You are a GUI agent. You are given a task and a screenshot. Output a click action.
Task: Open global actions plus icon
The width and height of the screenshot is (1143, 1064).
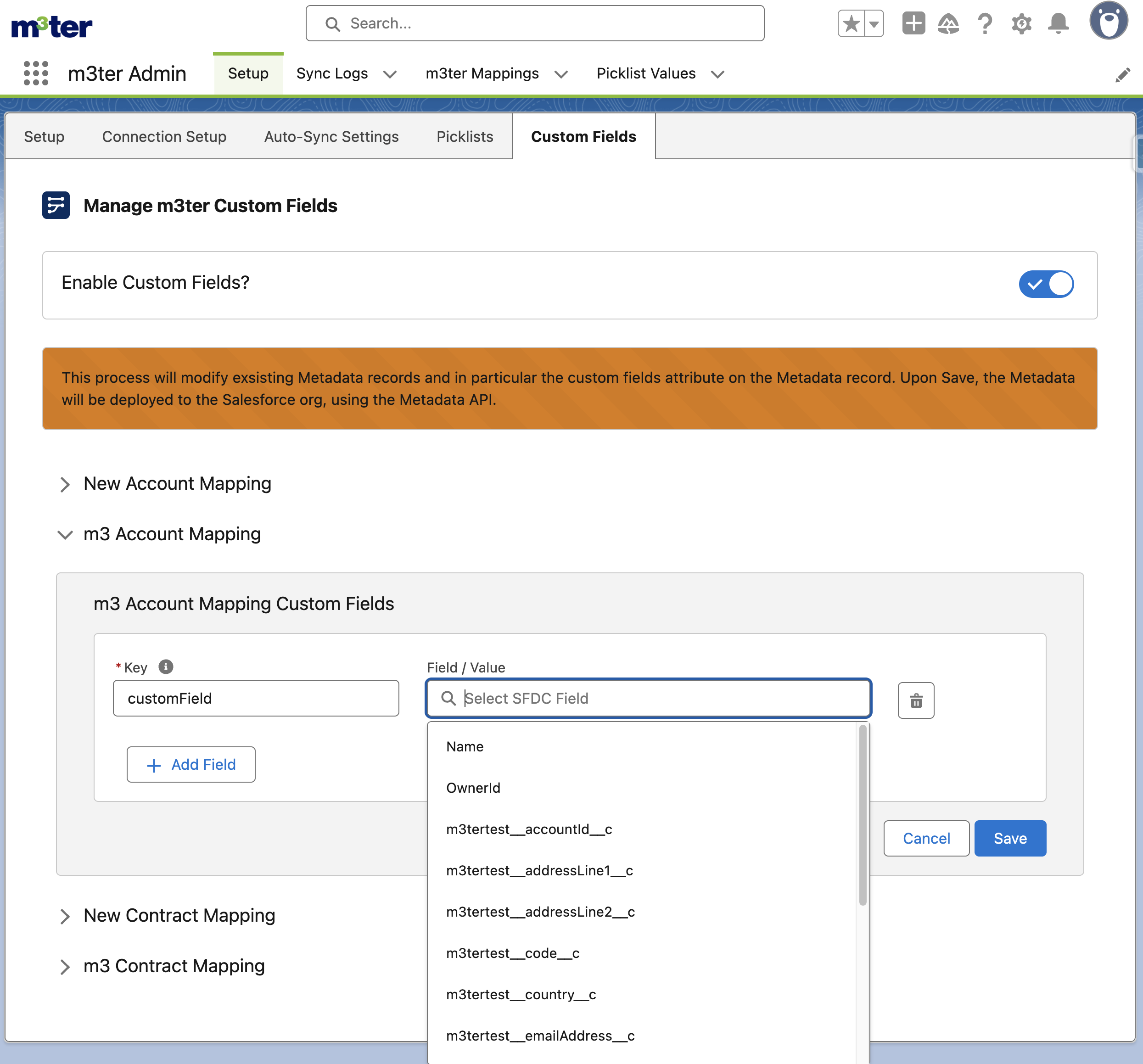point(913,23)
